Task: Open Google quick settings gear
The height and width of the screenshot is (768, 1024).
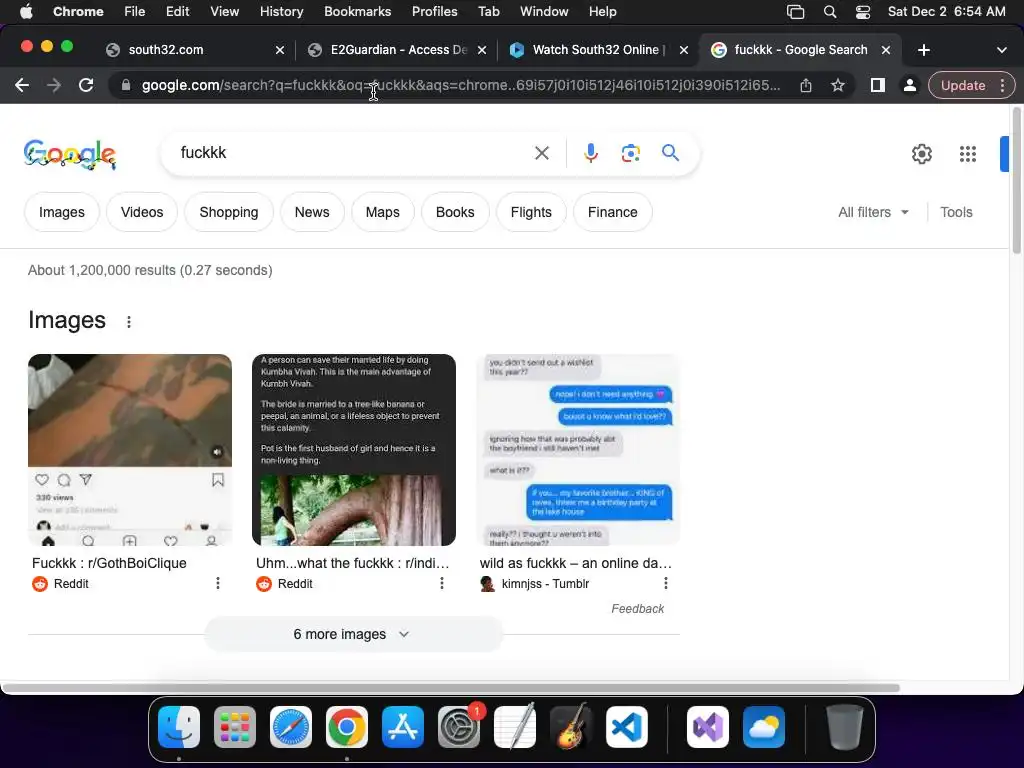Action: 921,154
